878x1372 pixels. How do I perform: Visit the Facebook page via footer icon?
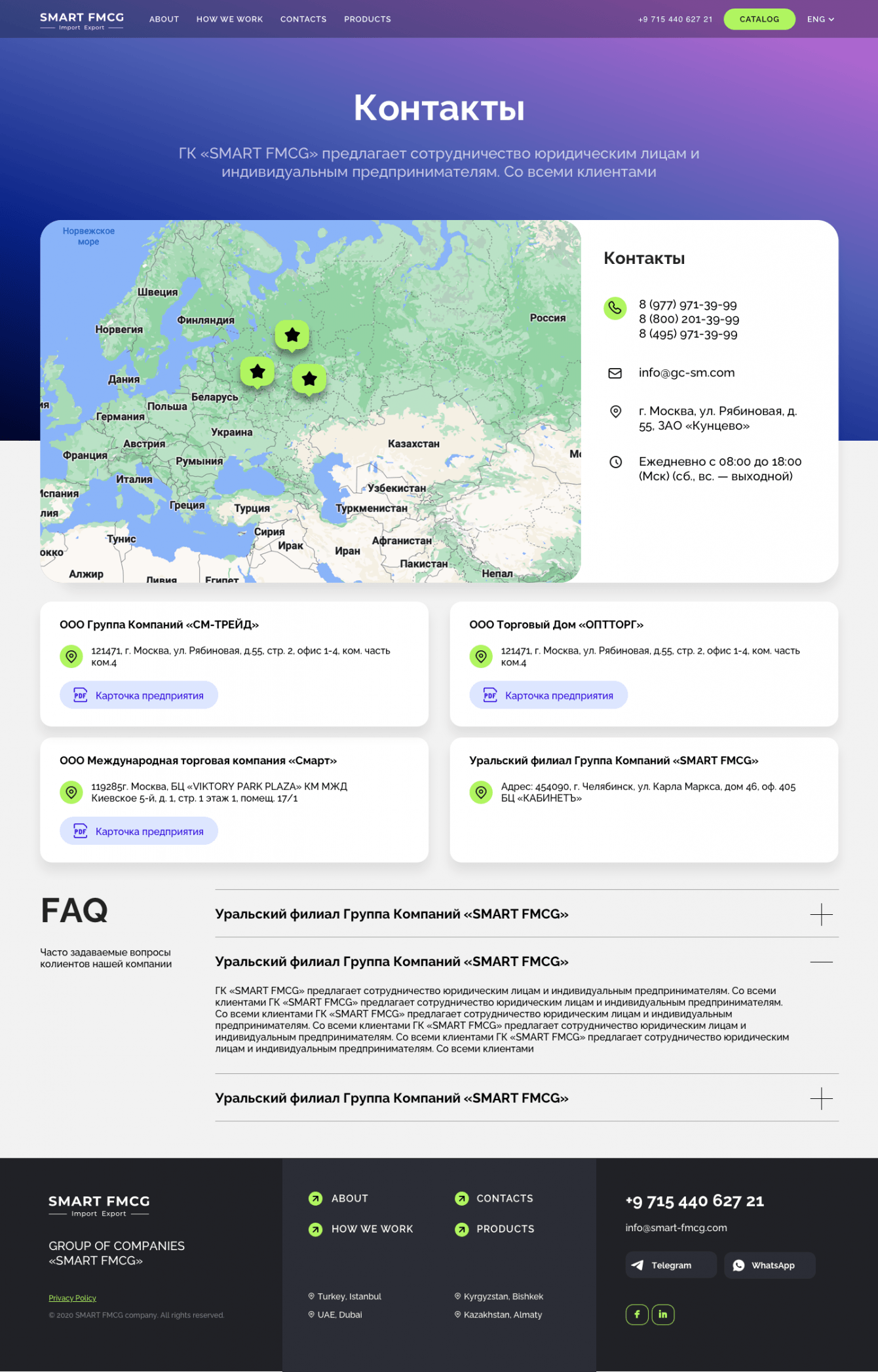[x=637, y=1314]
